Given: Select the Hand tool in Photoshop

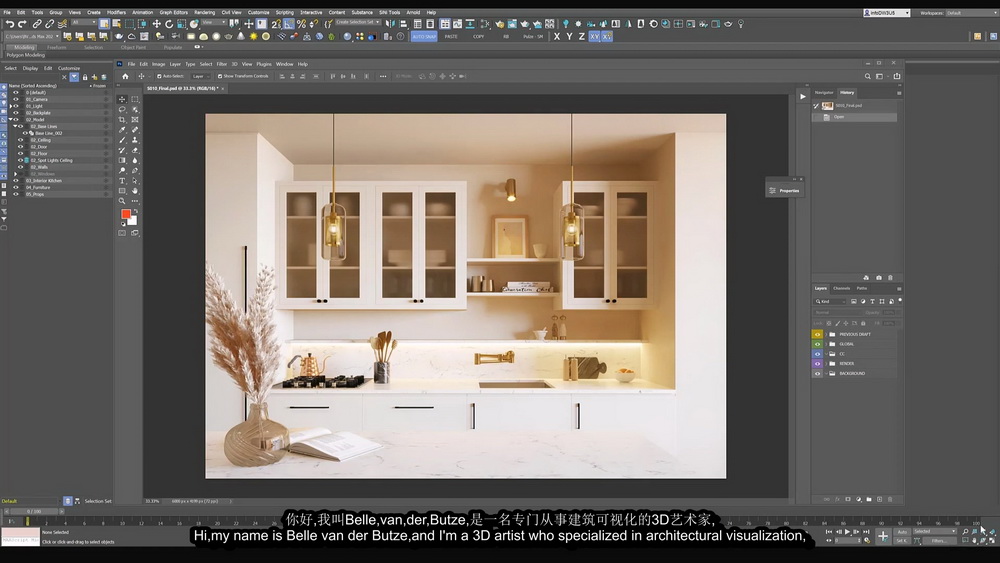Looking at the screenshot, I should [135, 191].
